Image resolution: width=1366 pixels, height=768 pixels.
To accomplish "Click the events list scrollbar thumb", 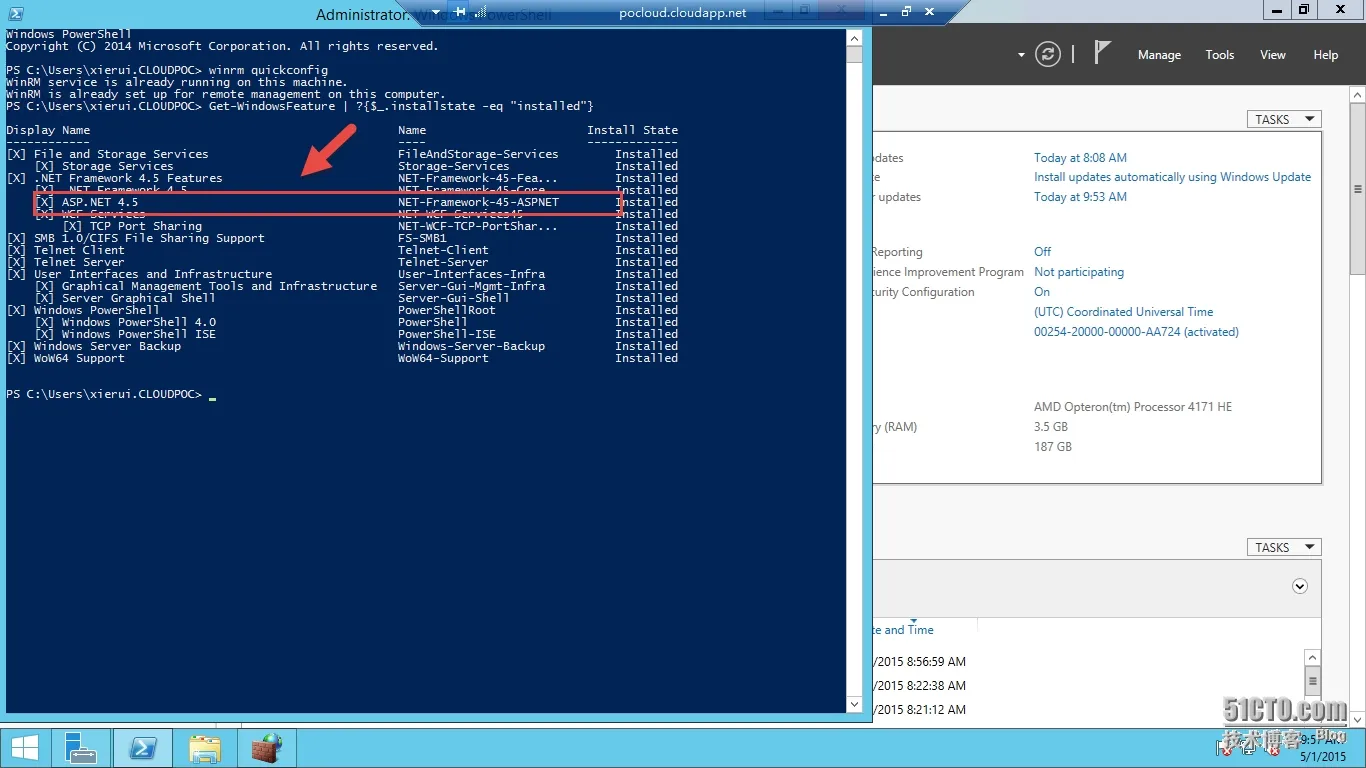I will 1312,681.
